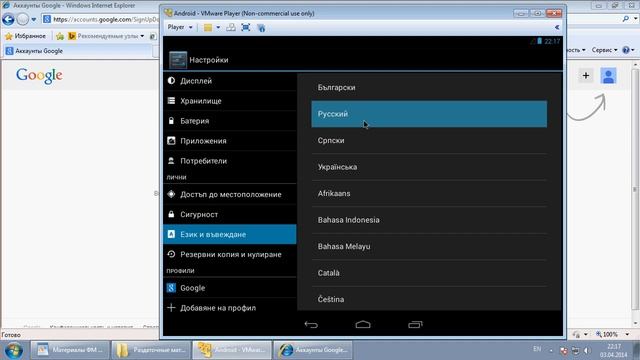Open the Google account entry
This screenshot has width=640, height=360.
pyautogui.click(x=230, y=288)
